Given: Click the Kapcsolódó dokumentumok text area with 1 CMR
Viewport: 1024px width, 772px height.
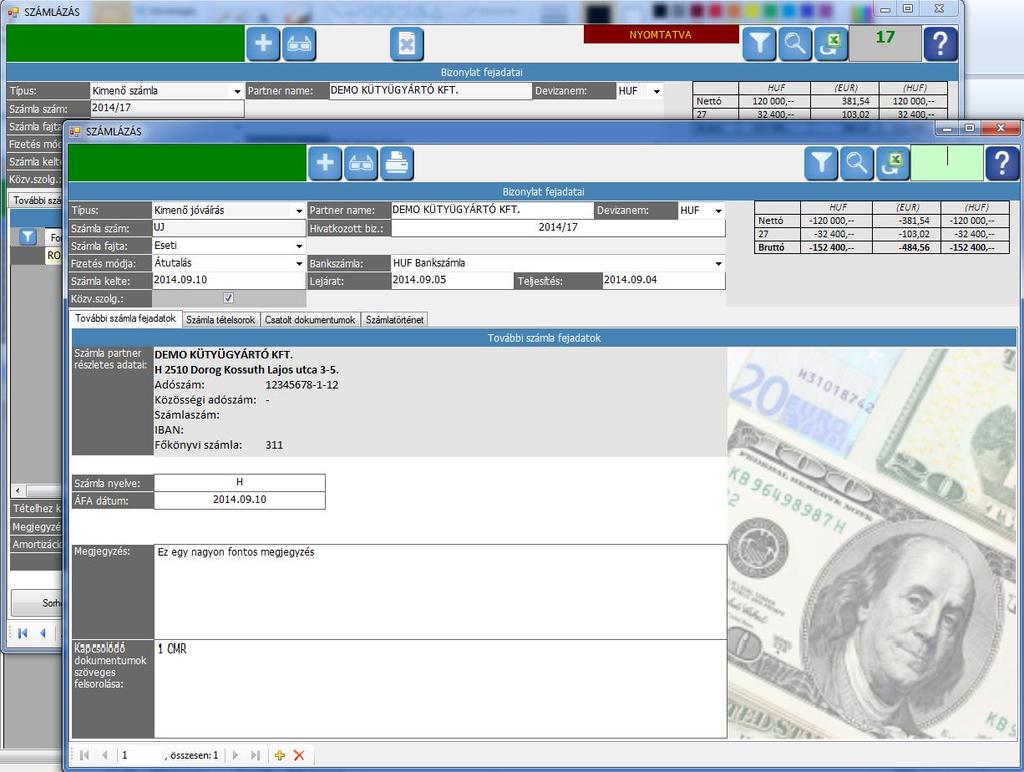Looking at the screenshot, I should [440, 689].
